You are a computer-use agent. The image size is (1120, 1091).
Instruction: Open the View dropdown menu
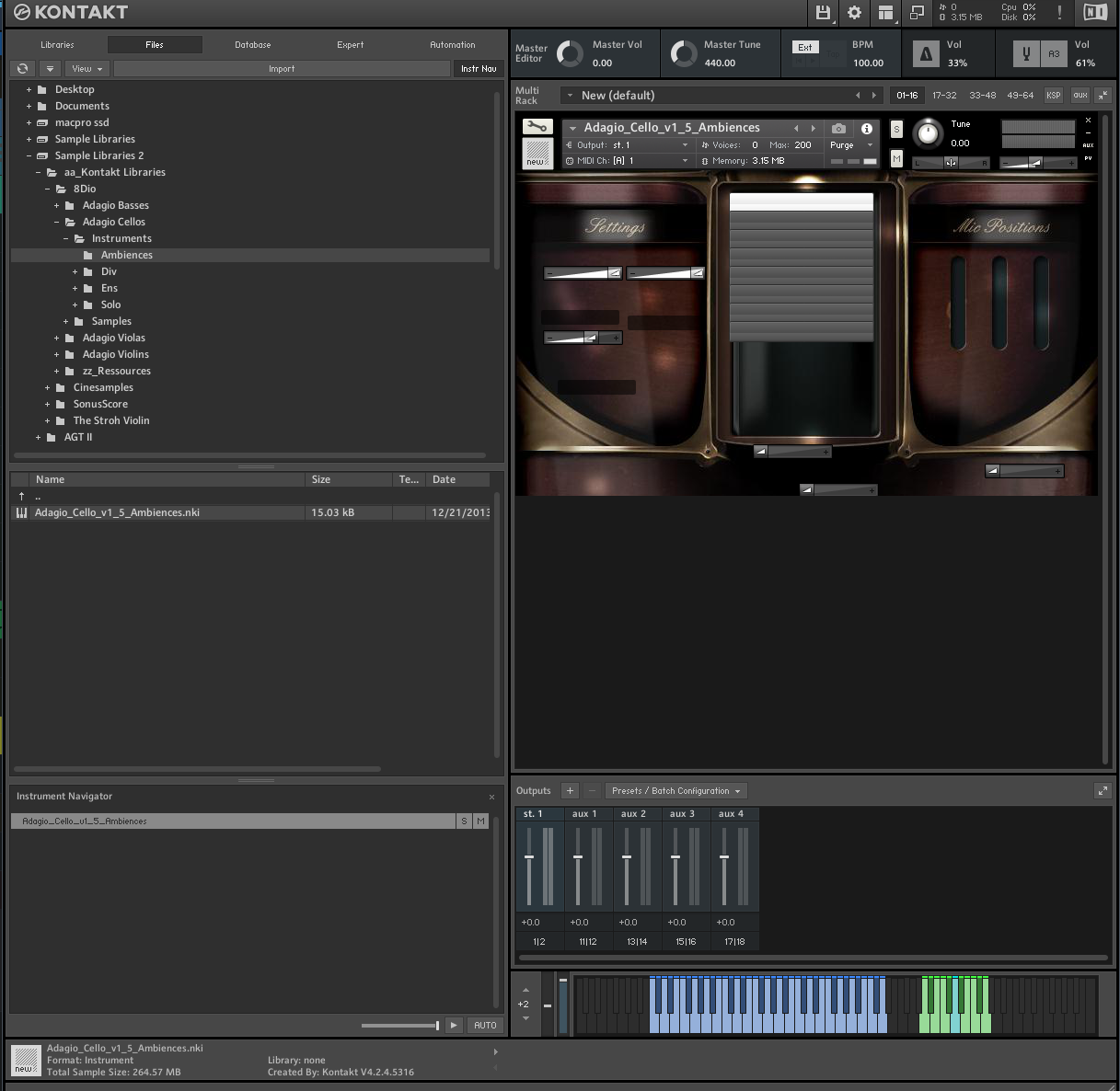click(x=87, y=69)
